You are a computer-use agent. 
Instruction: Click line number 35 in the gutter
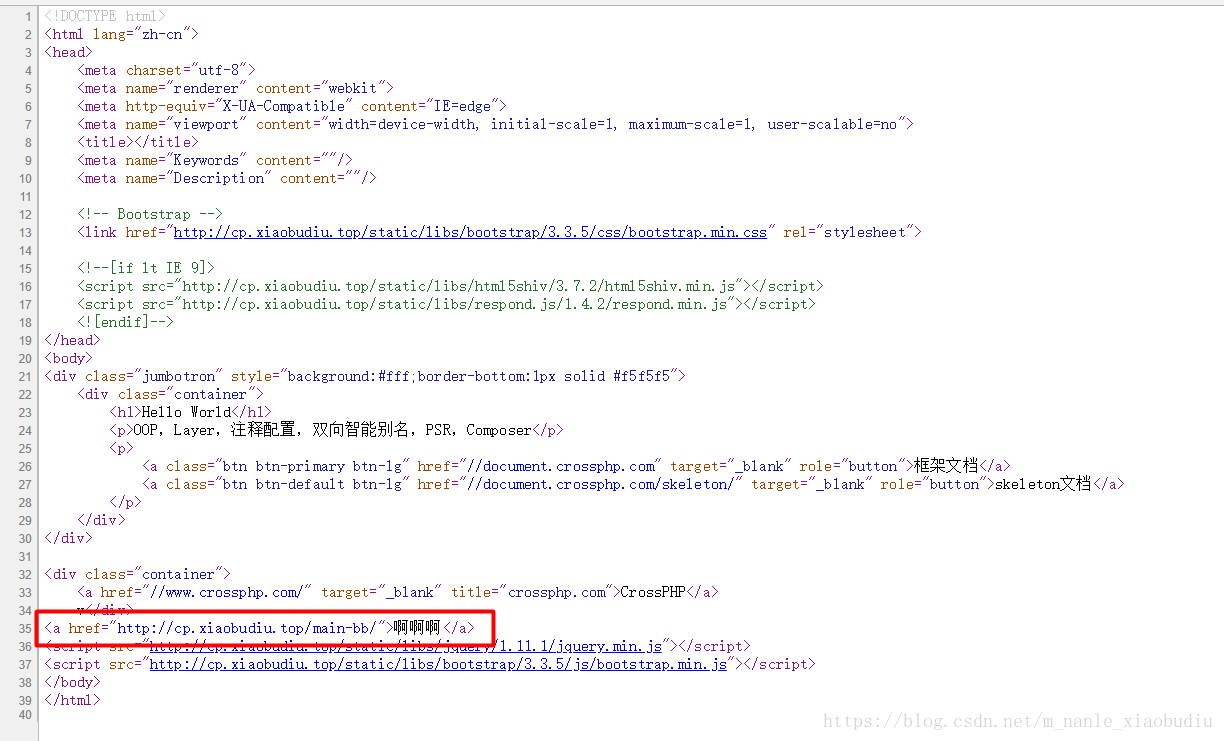click(x=26, y=628)
